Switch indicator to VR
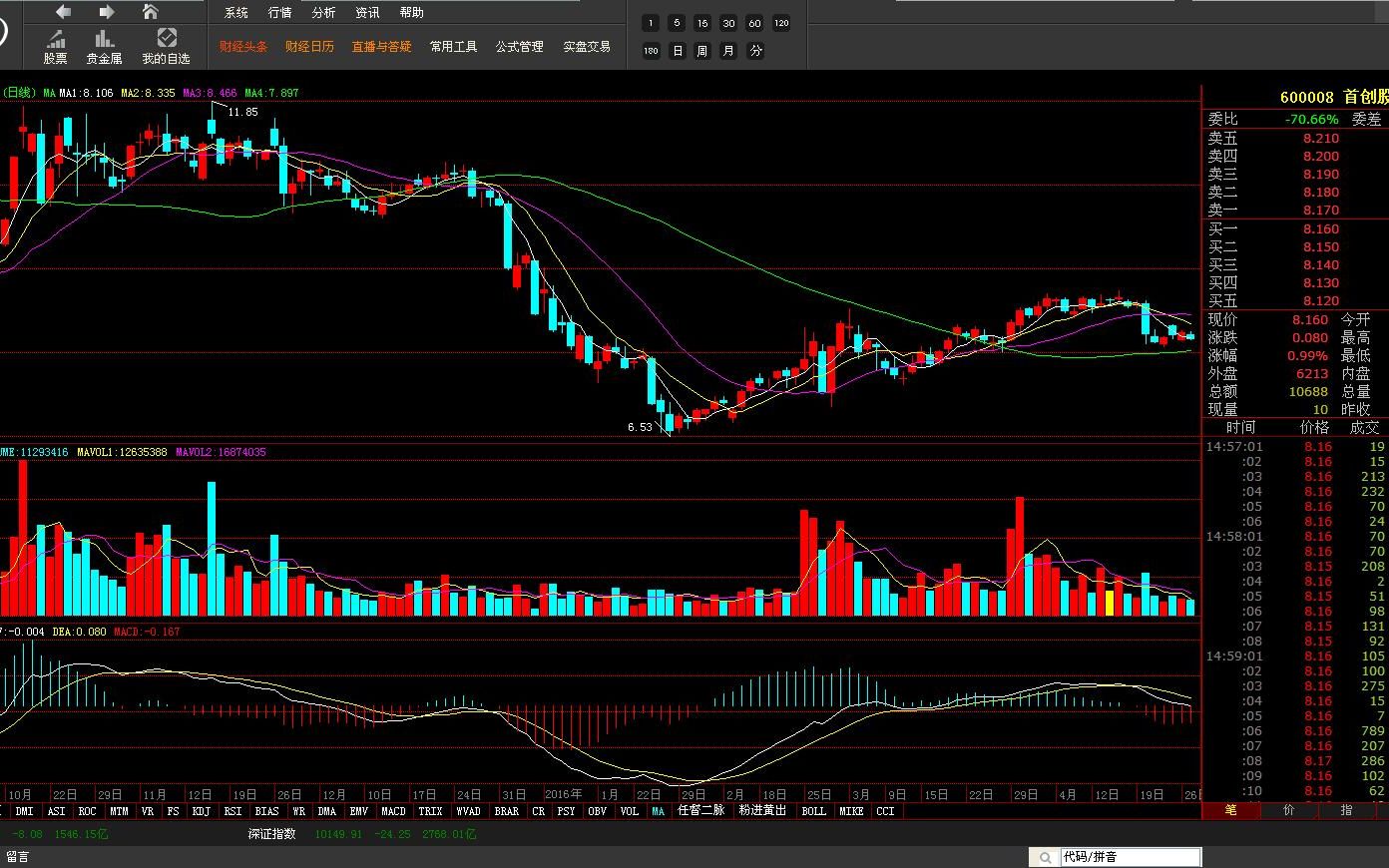Screen dimensions: 1389x868 [x=148, y=811]
